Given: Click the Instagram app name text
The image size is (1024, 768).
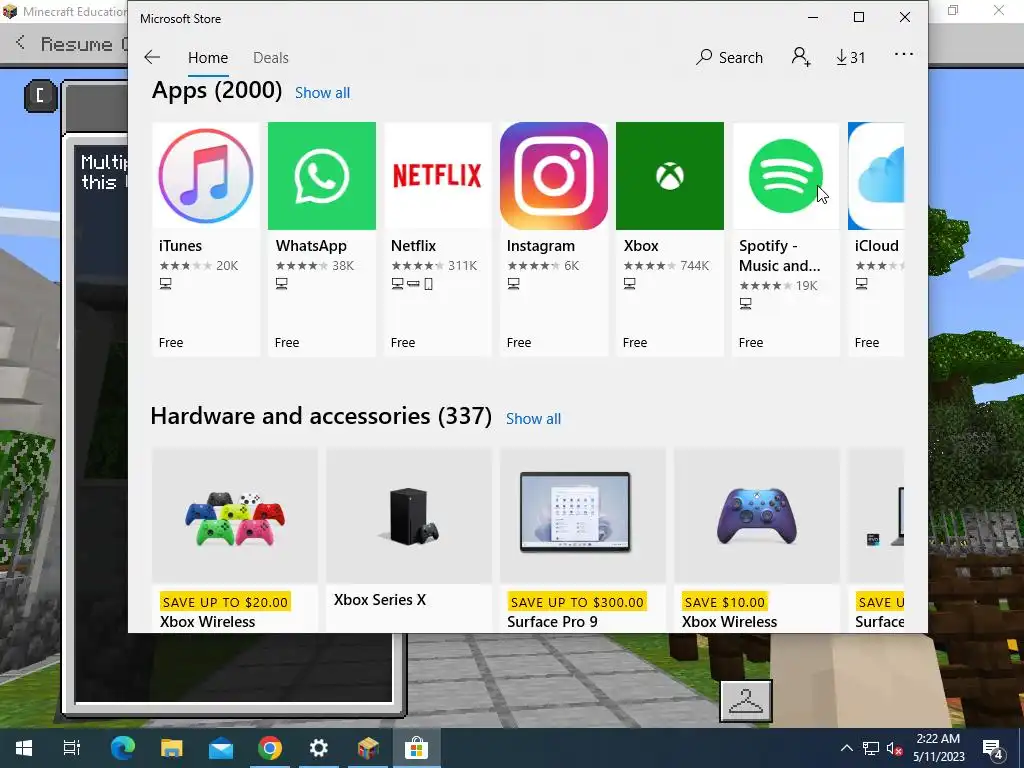Looking at the screenshot, I should [x=541, y=246].
